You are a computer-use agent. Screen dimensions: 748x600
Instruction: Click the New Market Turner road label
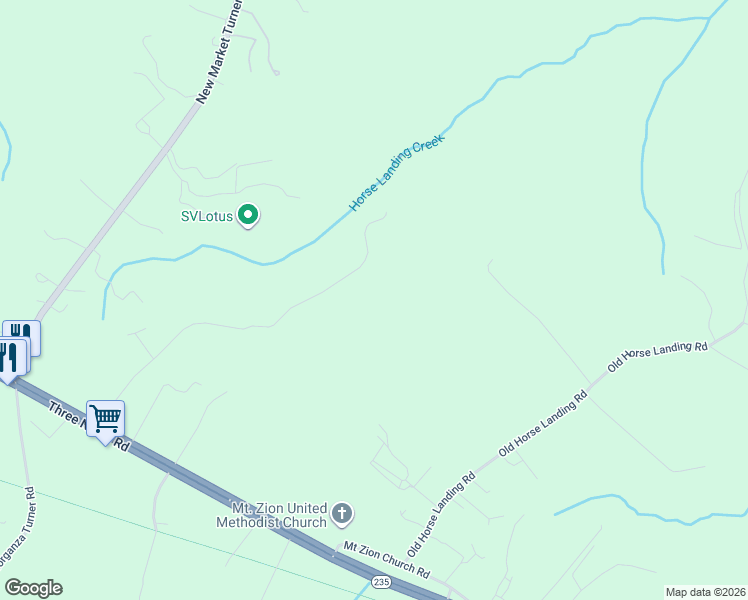219,52
